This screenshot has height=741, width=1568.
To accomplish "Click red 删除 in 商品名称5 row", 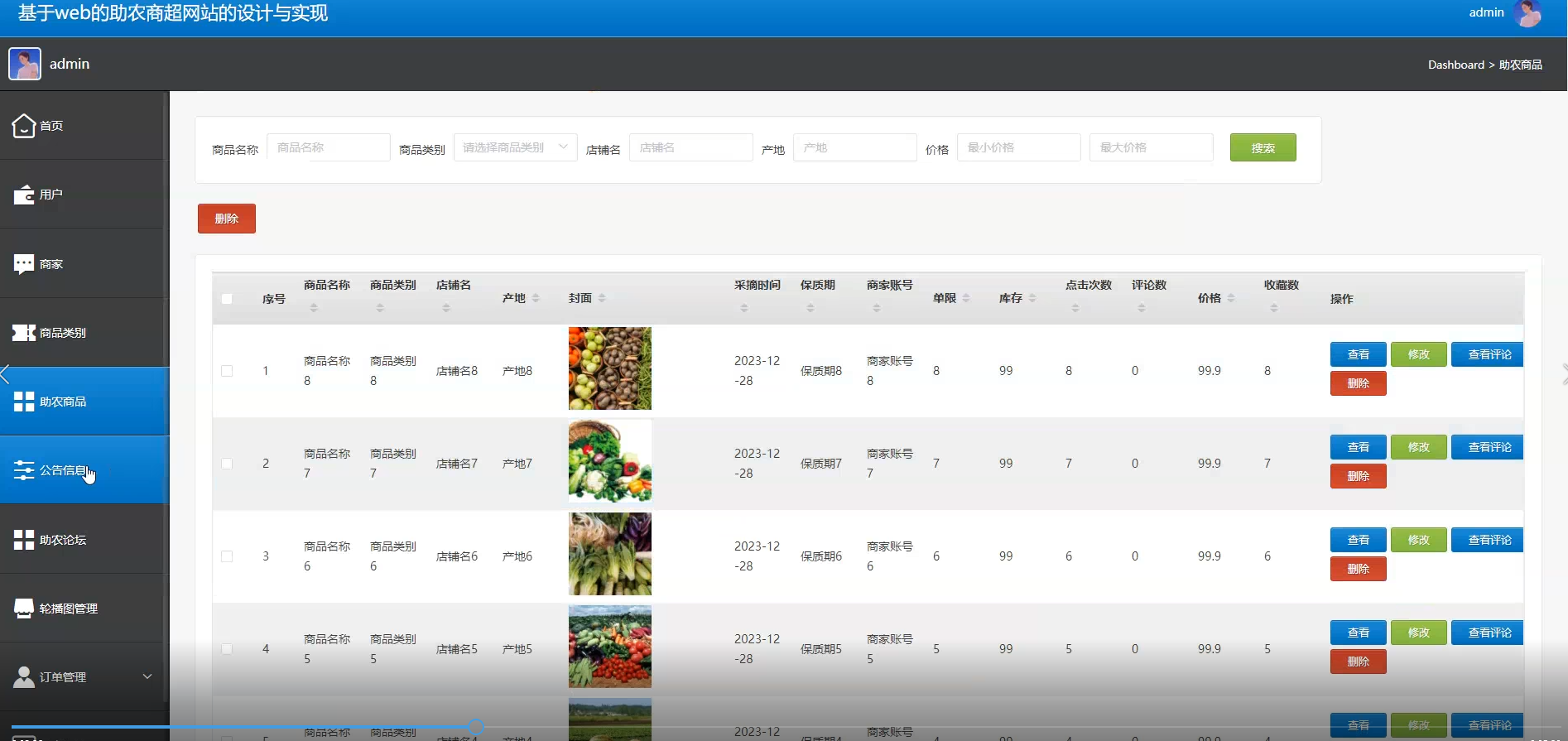I will click(x=1358, y=662).
